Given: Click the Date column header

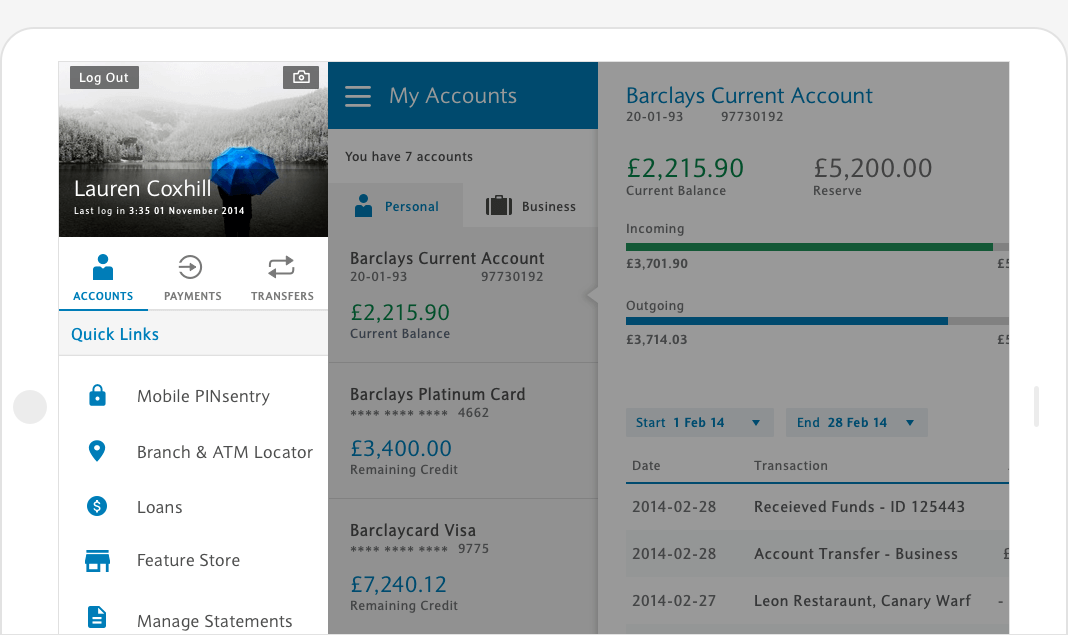Looking at the screenshot, I should coord(646,465).
